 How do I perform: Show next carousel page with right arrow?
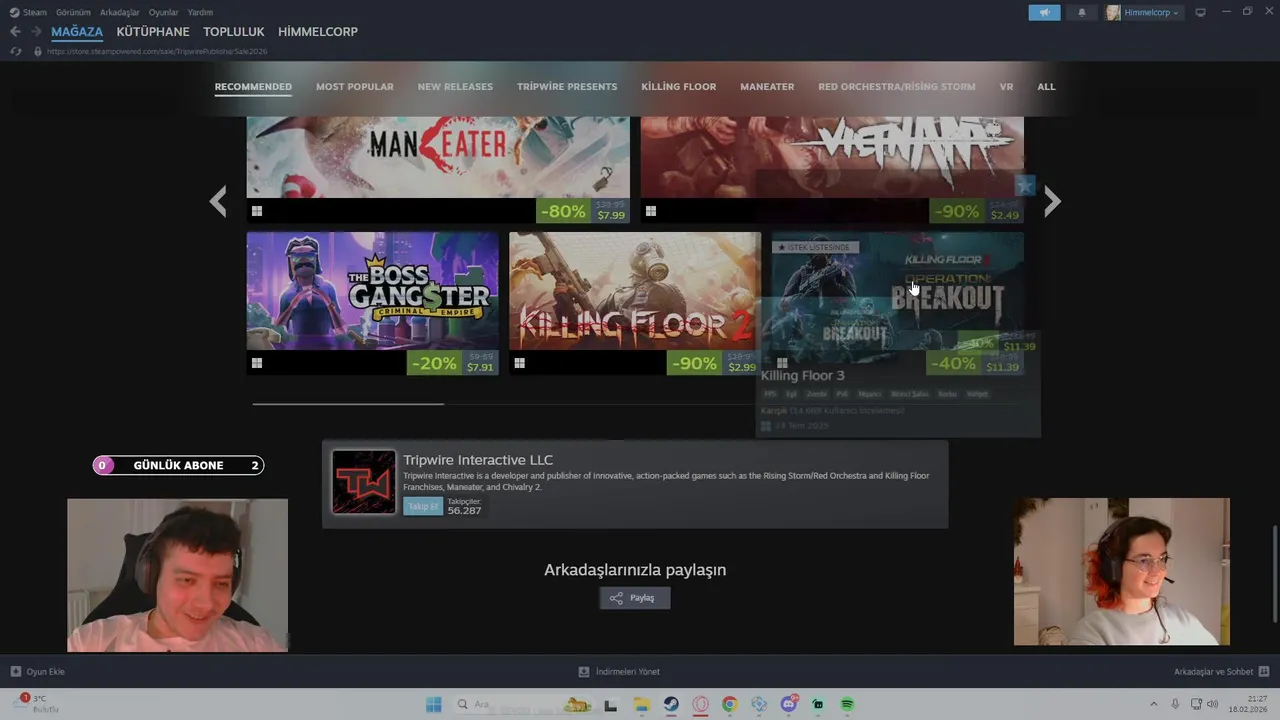point(1052,202)
